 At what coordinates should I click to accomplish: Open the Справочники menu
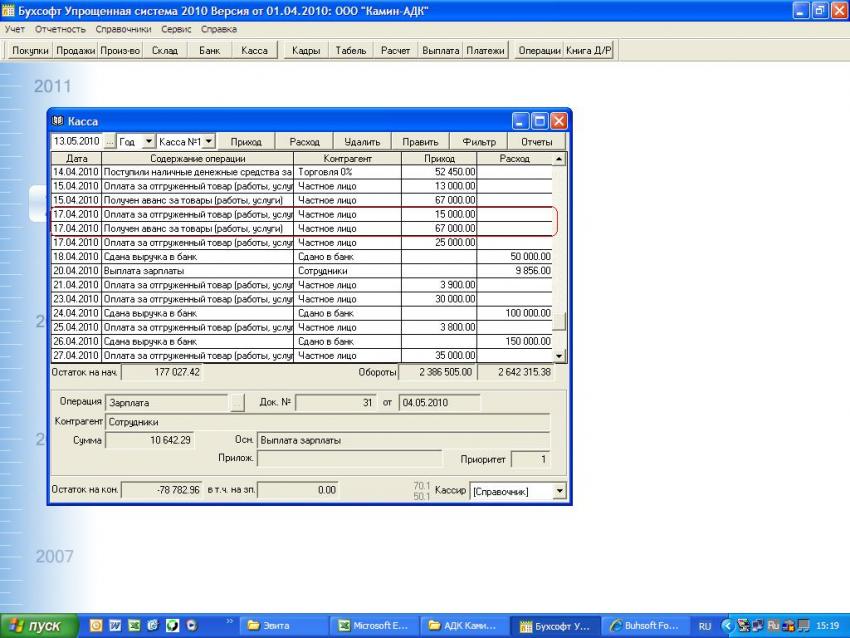pyautogui.click(x=123, y=29)
